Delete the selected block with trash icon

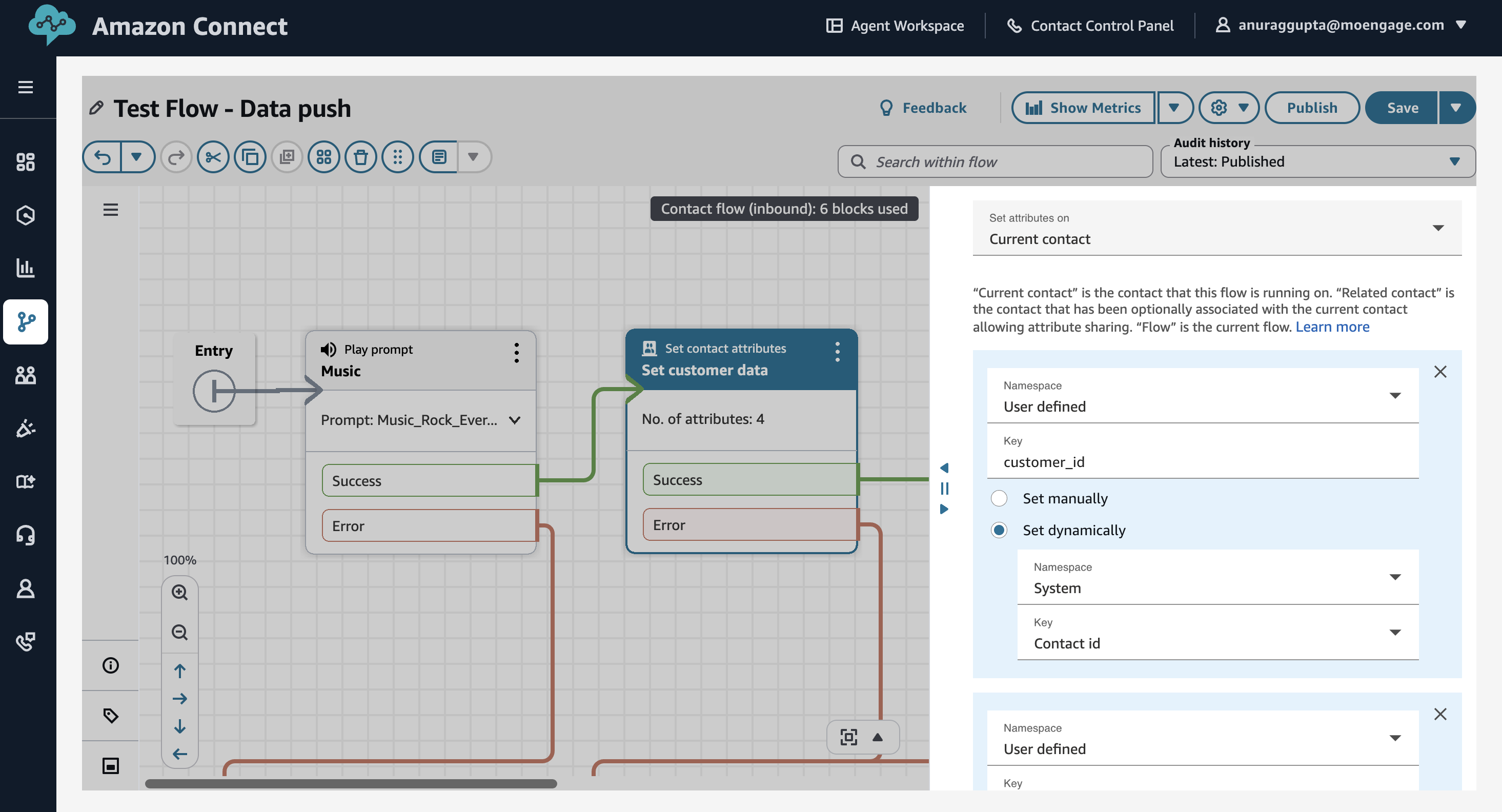[361, 157]
